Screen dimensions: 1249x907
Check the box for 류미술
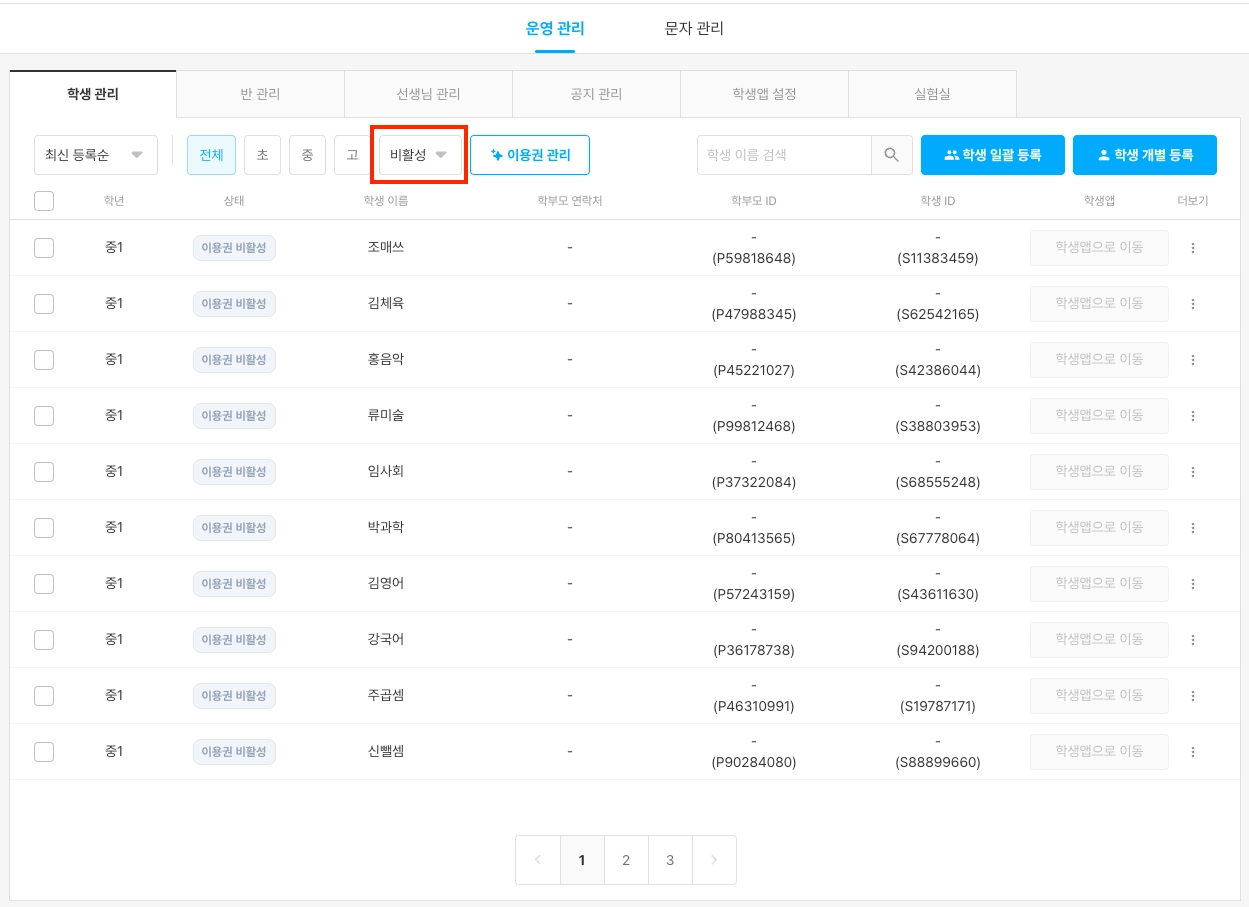pos(44,416)
